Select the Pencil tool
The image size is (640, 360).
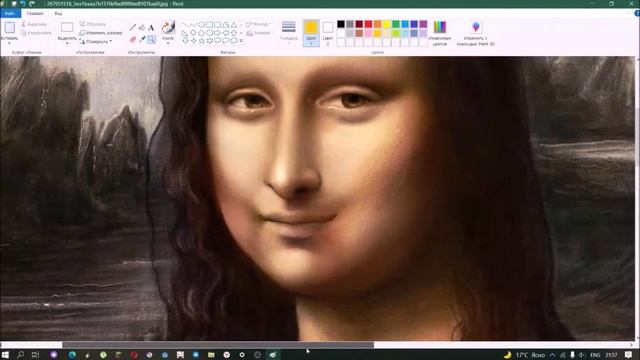133,28
